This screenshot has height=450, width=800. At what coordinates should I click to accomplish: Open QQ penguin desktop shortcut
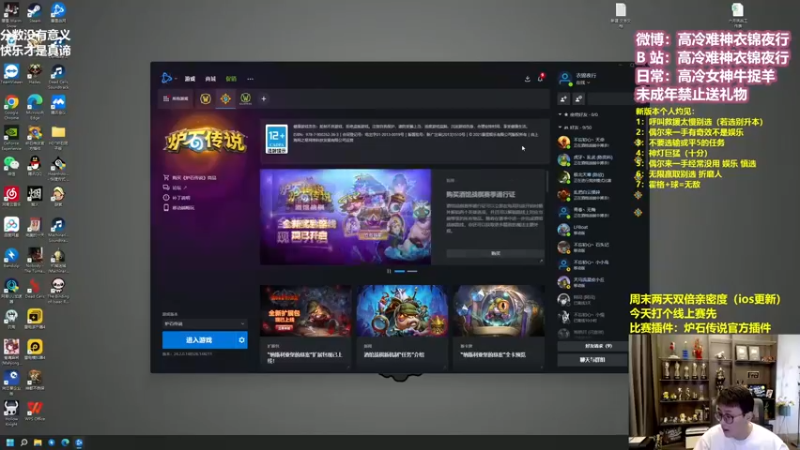pyautogui.click(x=35, y=166)
